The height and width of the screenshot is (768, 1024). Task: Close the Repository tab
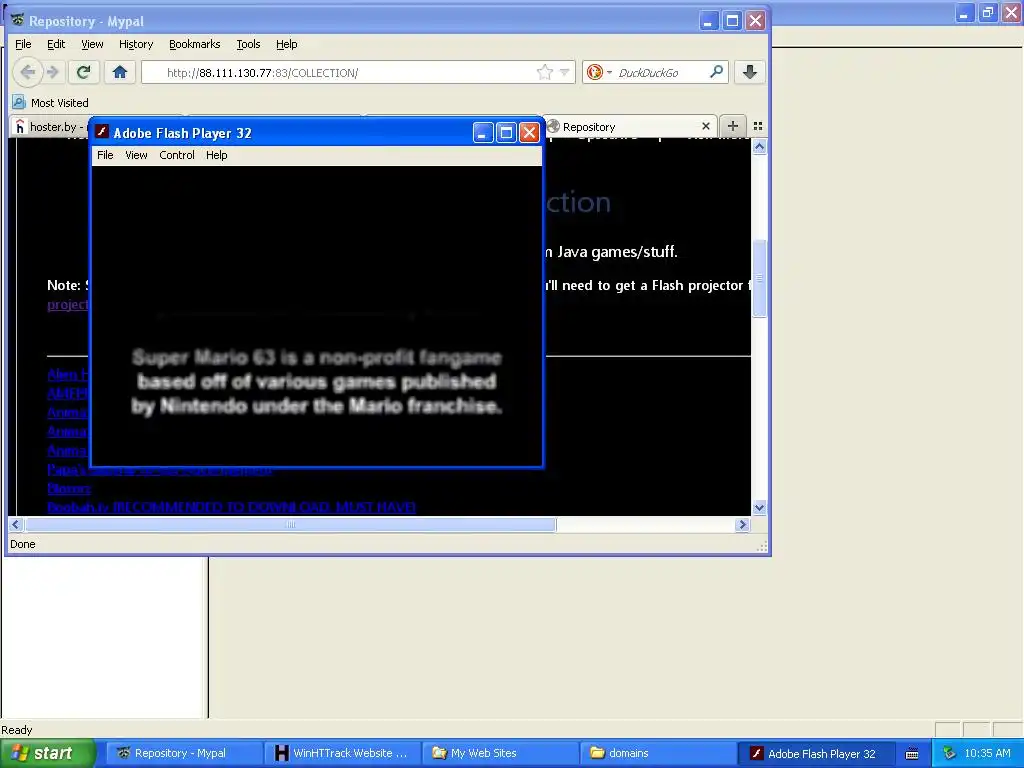pos(705,126)
